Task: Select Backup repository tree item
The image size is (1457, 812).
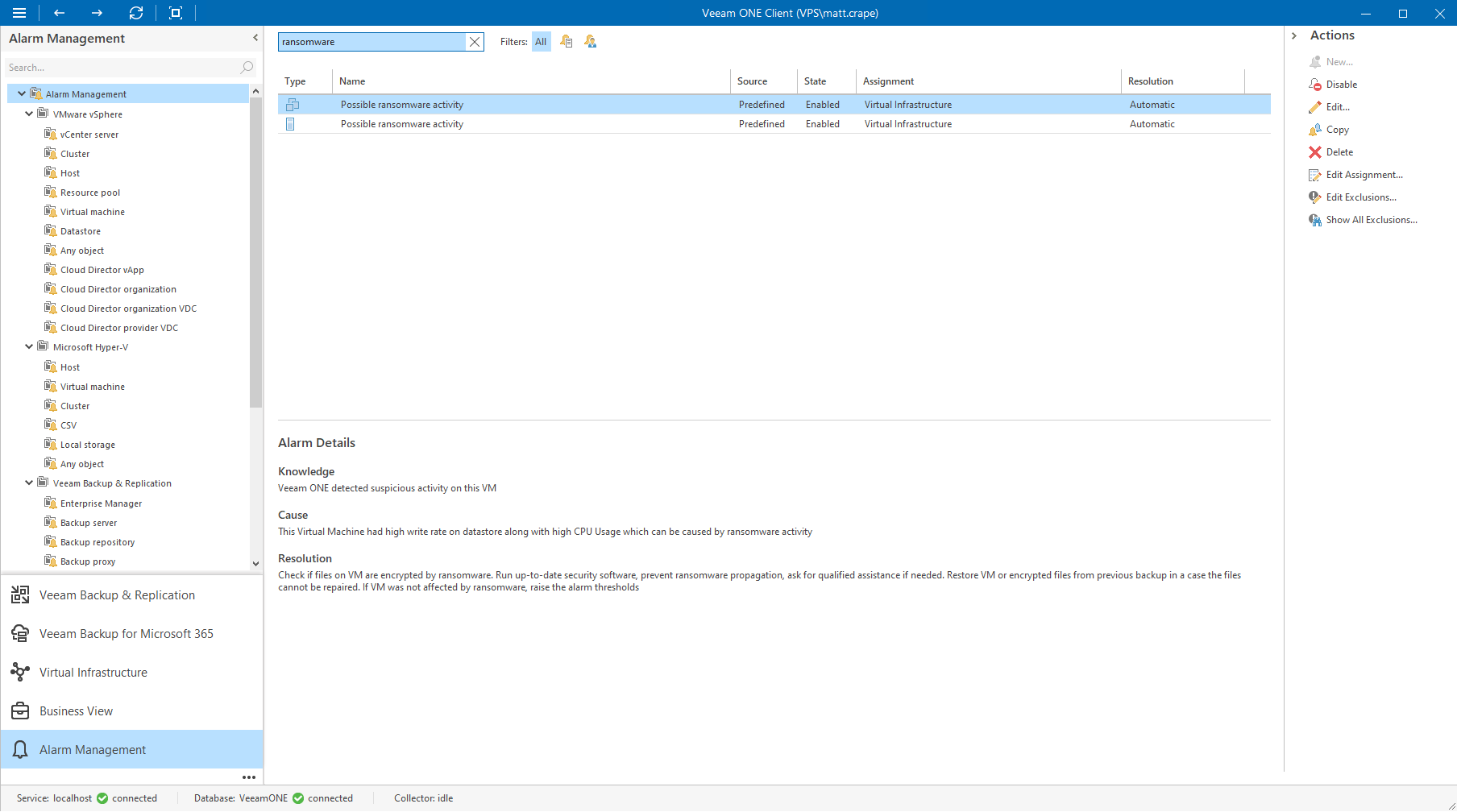Action: tap(98, 542)
